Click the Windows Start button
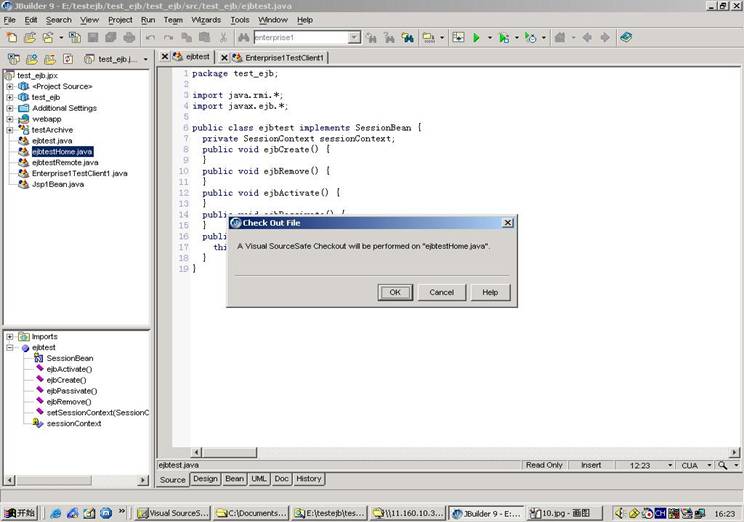Viewport: 744px width, 522px height. (x=20, y=513)
